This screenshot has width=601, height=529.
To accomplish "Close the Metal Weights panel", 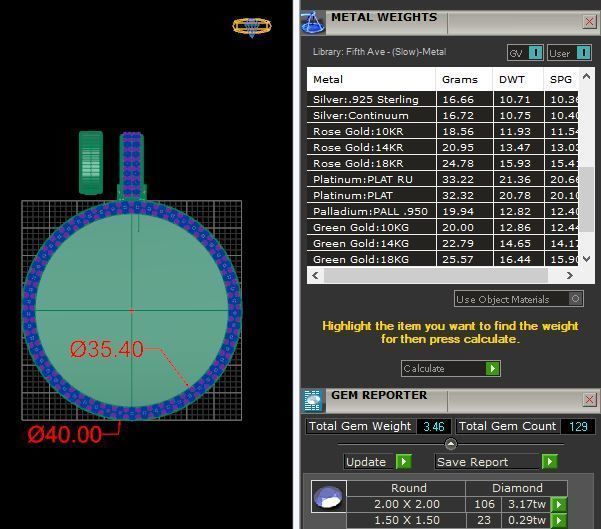I will (589, 21).
